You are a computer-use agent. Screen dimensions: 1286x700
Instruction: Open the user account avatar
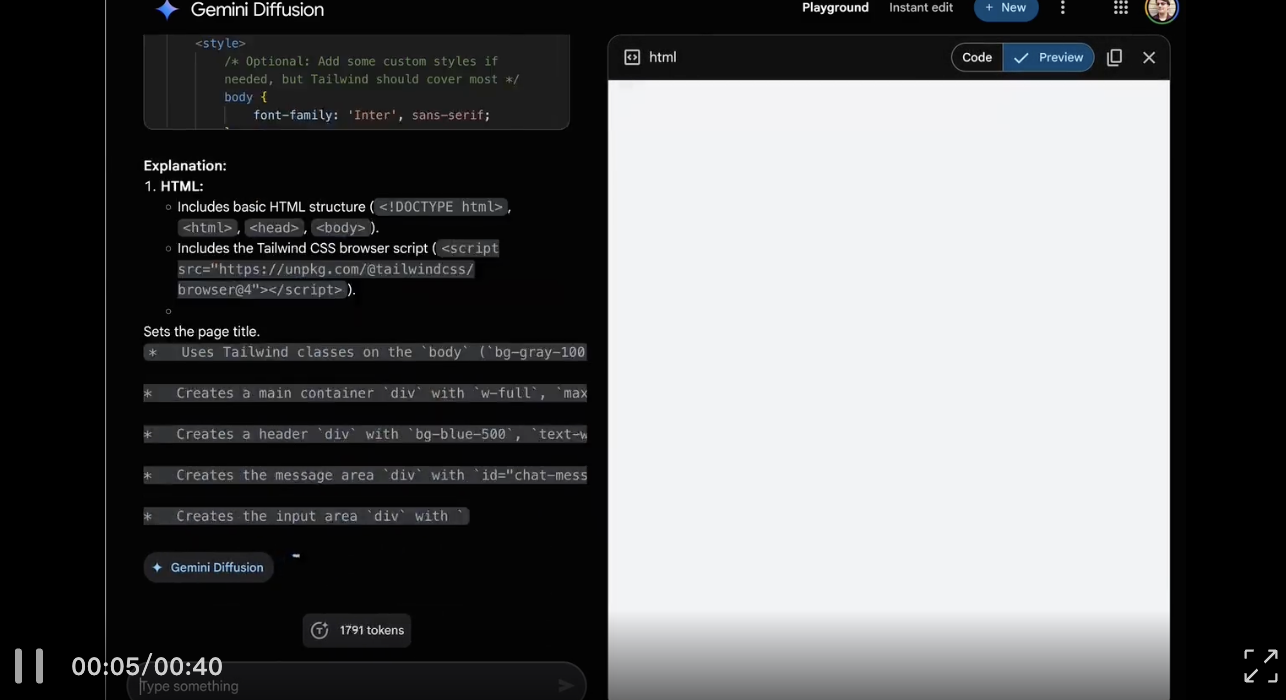(1161, 9)
